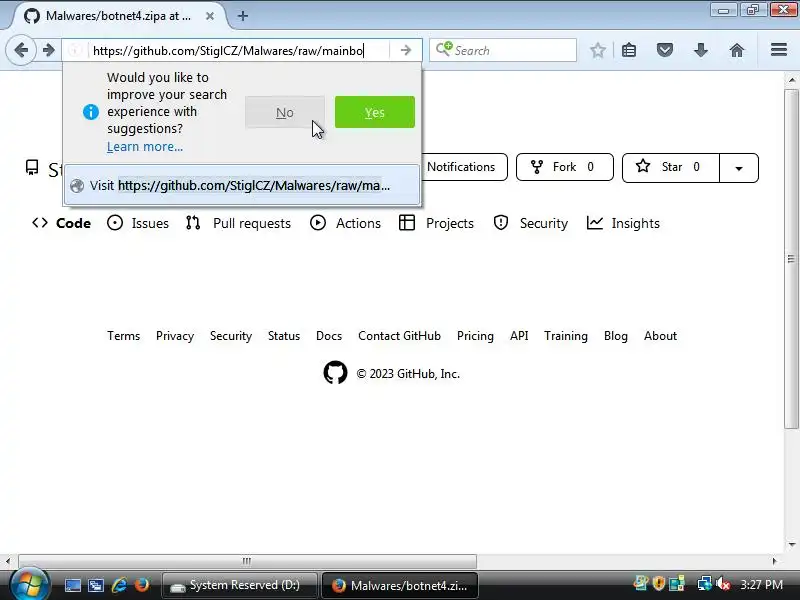Save page to Pocket icon
The image size is (800, 600).
point(664,50)
